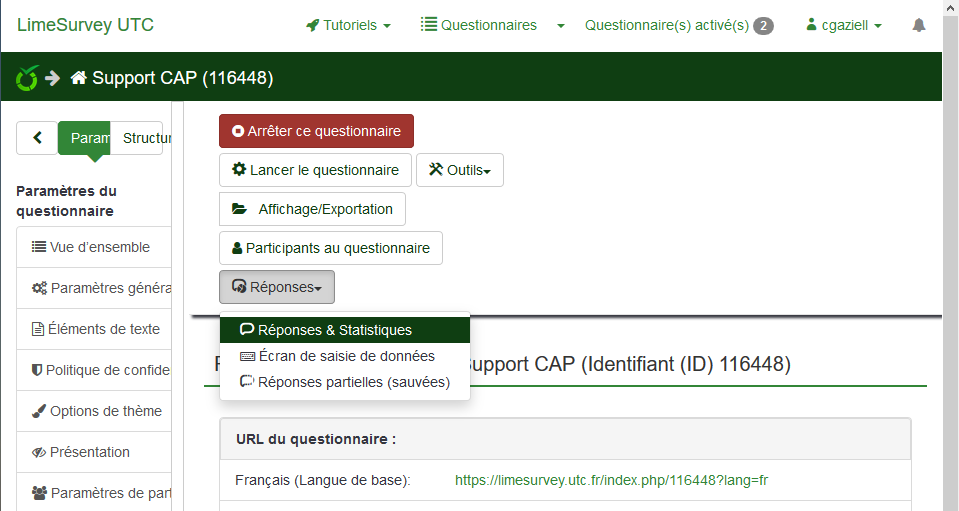Click Participants au questionnaire button
The height and width of the screenshot is (511, 959).
pos(330,248)
